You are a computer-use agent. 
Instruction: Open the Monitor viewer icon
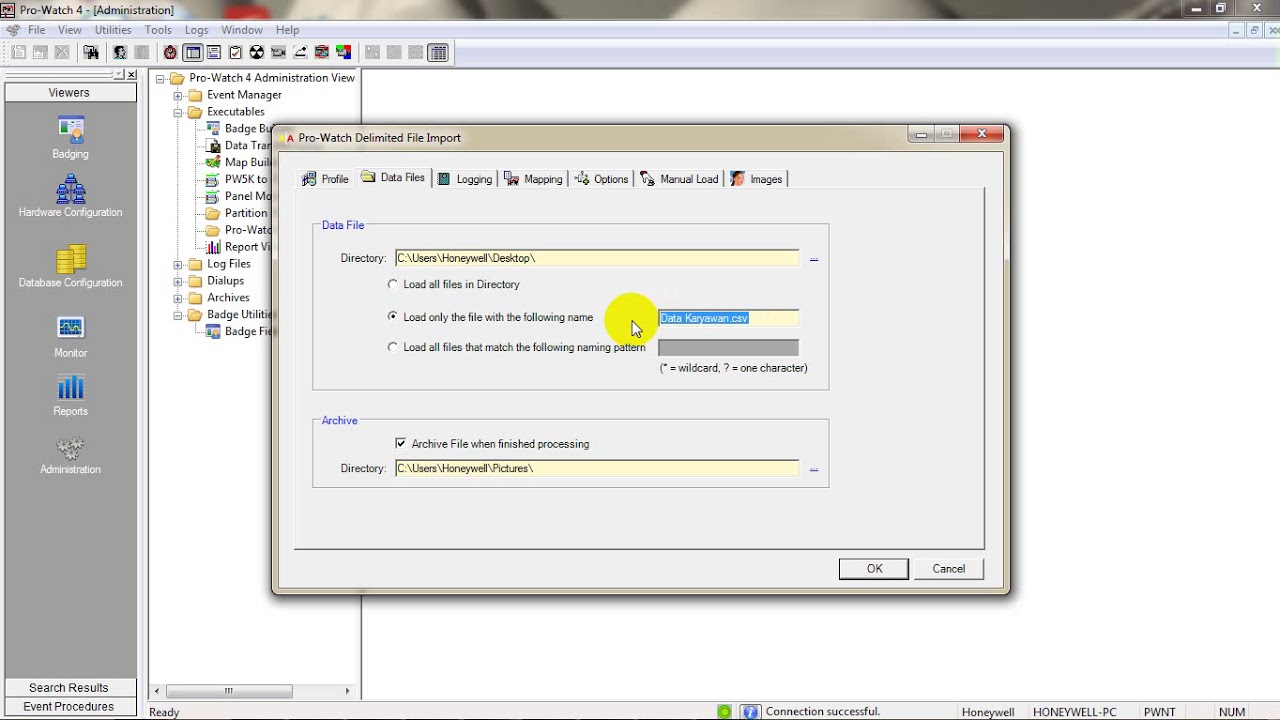click(x=70, y=329)
